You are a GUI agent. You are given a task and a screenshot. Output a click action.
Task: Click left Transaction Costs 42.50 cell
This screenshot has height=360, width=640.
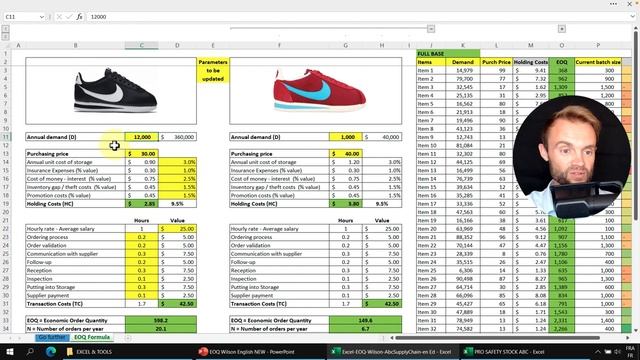coord(177,304)
